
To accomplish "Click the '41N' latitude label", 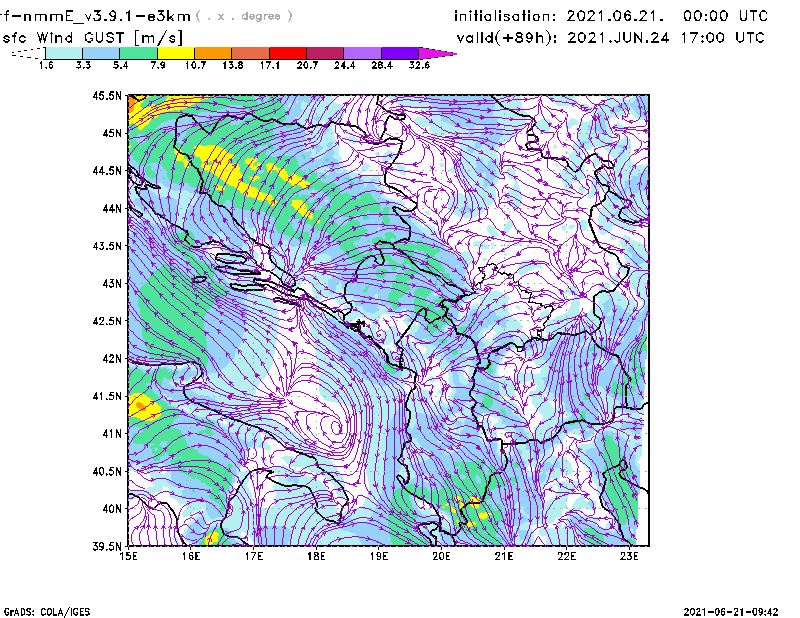I will pyautogui.click(x=112, y=434).
